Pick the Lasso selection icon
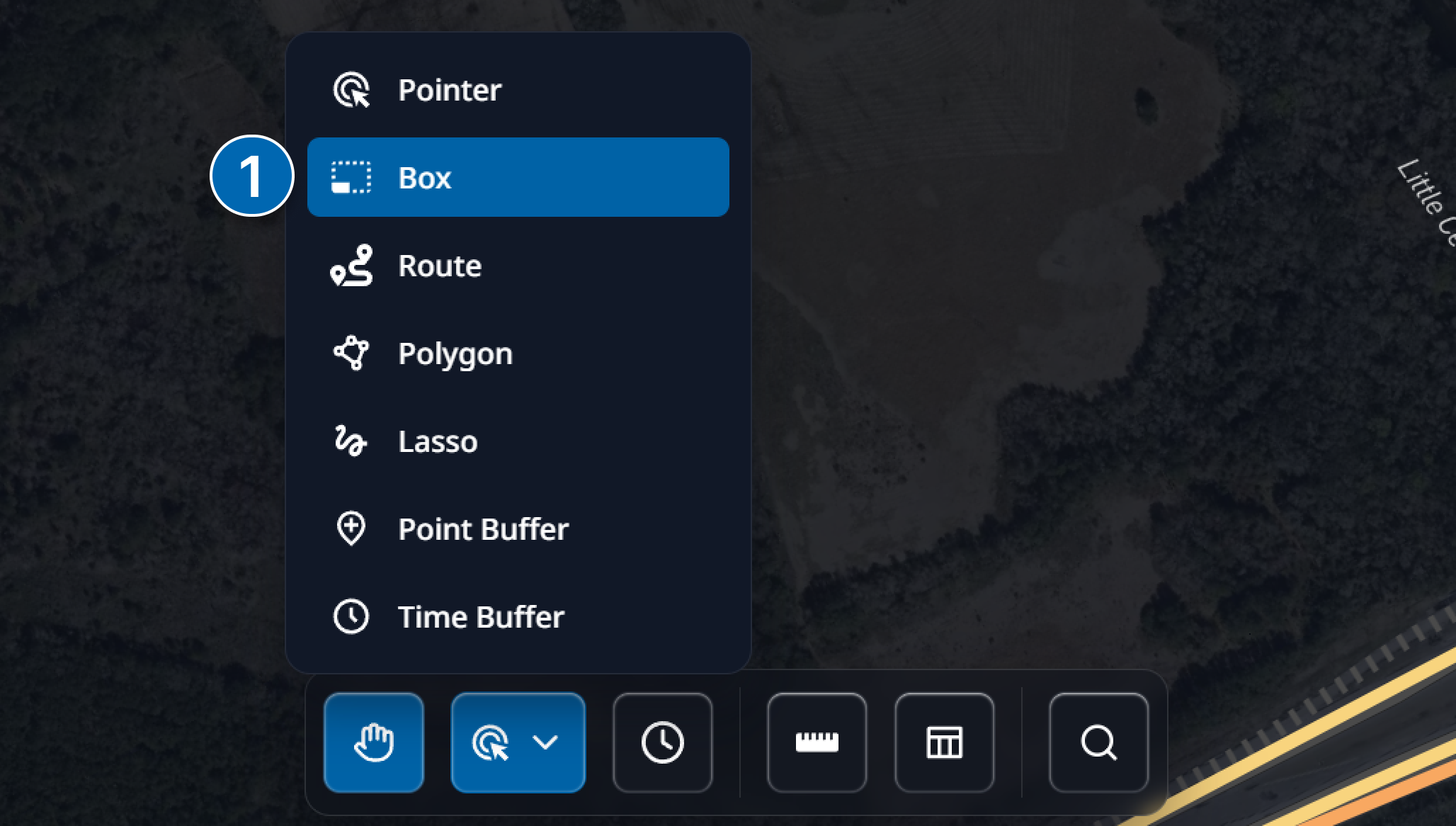The image size is (1456, 826). coord(350,441)
